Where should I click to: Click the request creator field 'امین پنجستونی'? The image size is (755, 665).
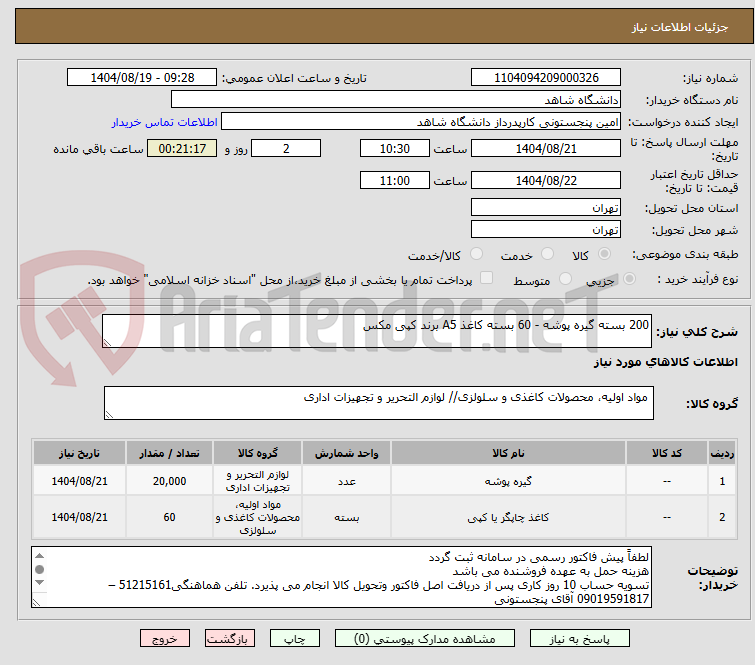[421, 122]
